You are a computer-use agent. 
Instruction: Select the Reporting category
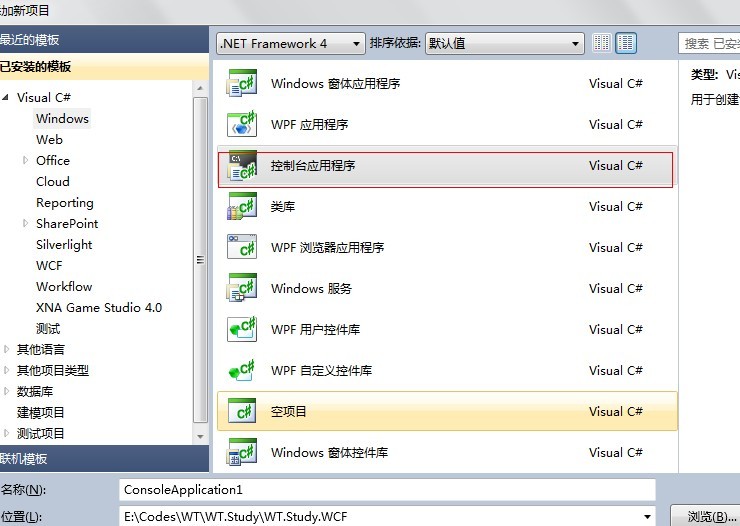click(65, 203)
